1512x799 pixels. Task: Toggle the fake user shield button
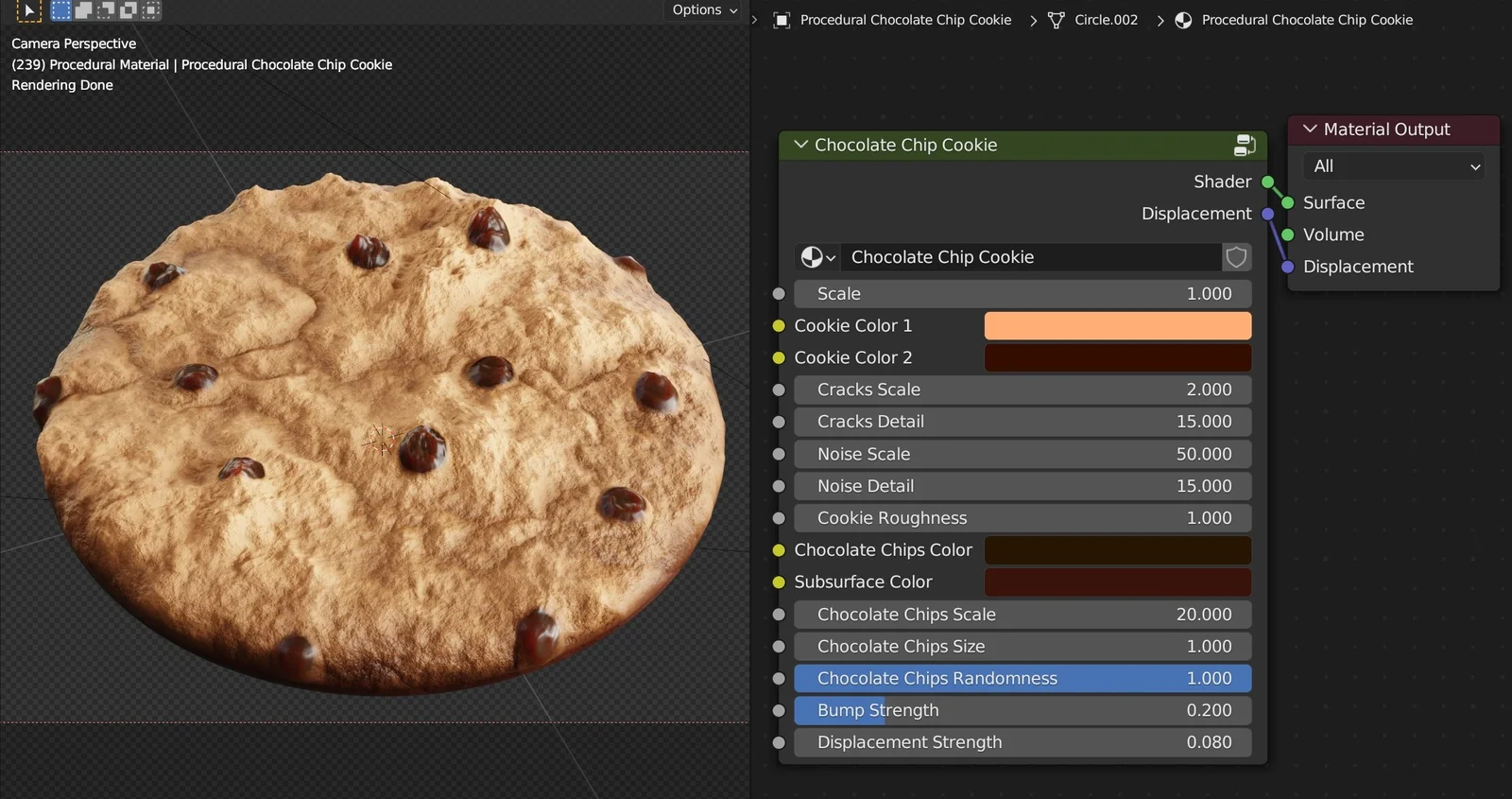pyautogui.click(x=1236, y=257)
